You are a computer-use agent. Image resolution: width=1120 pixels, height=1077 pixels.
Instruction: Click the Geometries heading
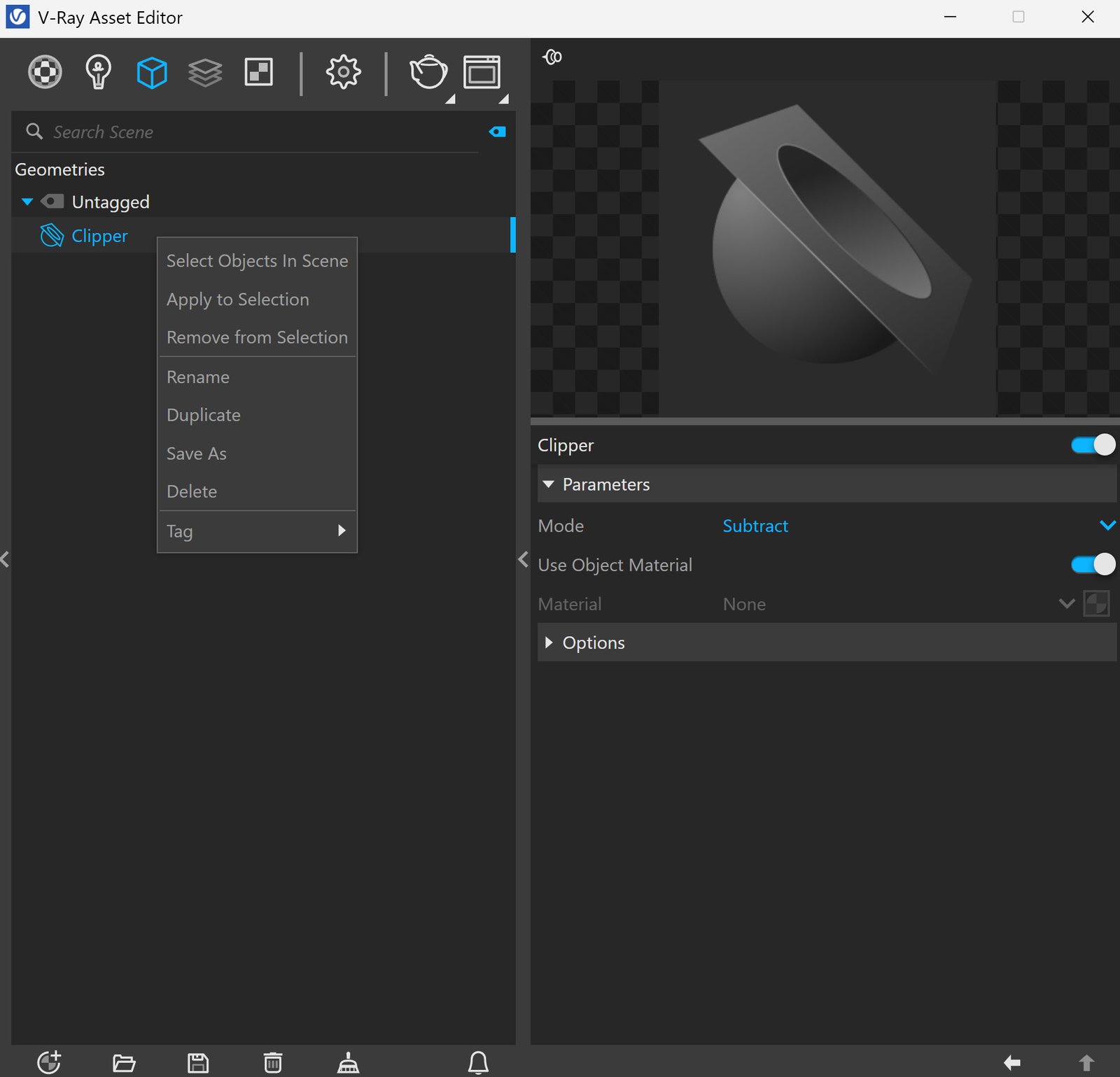pyautogui.click(x=60, y=169)
